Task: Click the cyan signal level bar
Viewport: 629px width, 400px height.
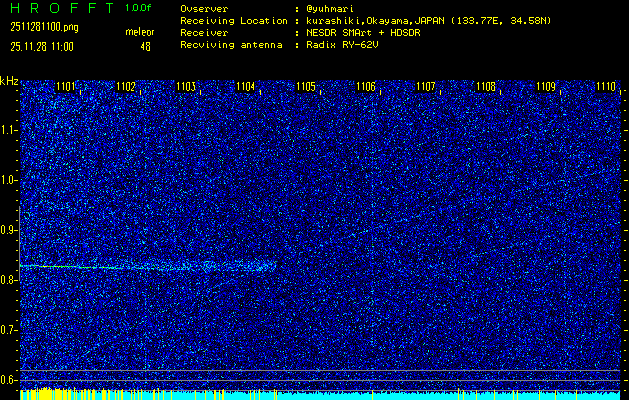Action: (x=320, y=395)
